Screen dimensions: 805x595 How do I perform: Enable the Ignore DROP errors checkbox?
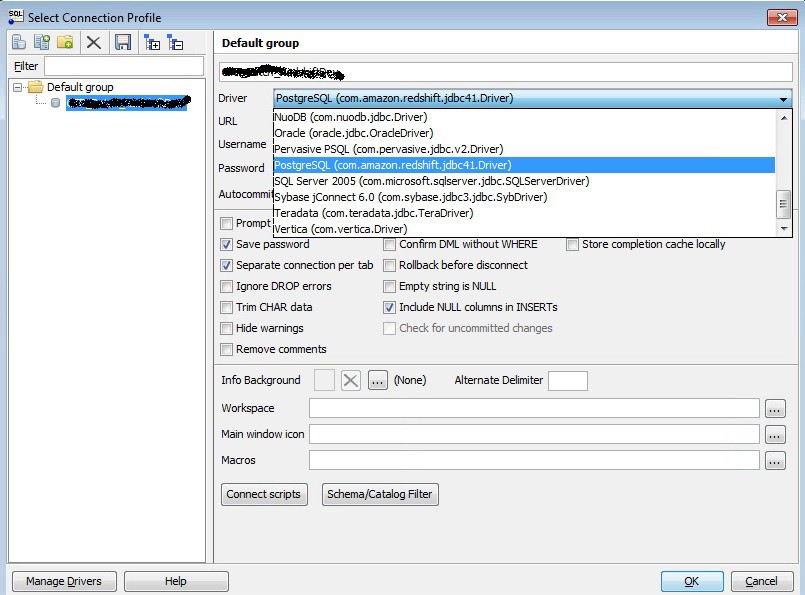227,286
